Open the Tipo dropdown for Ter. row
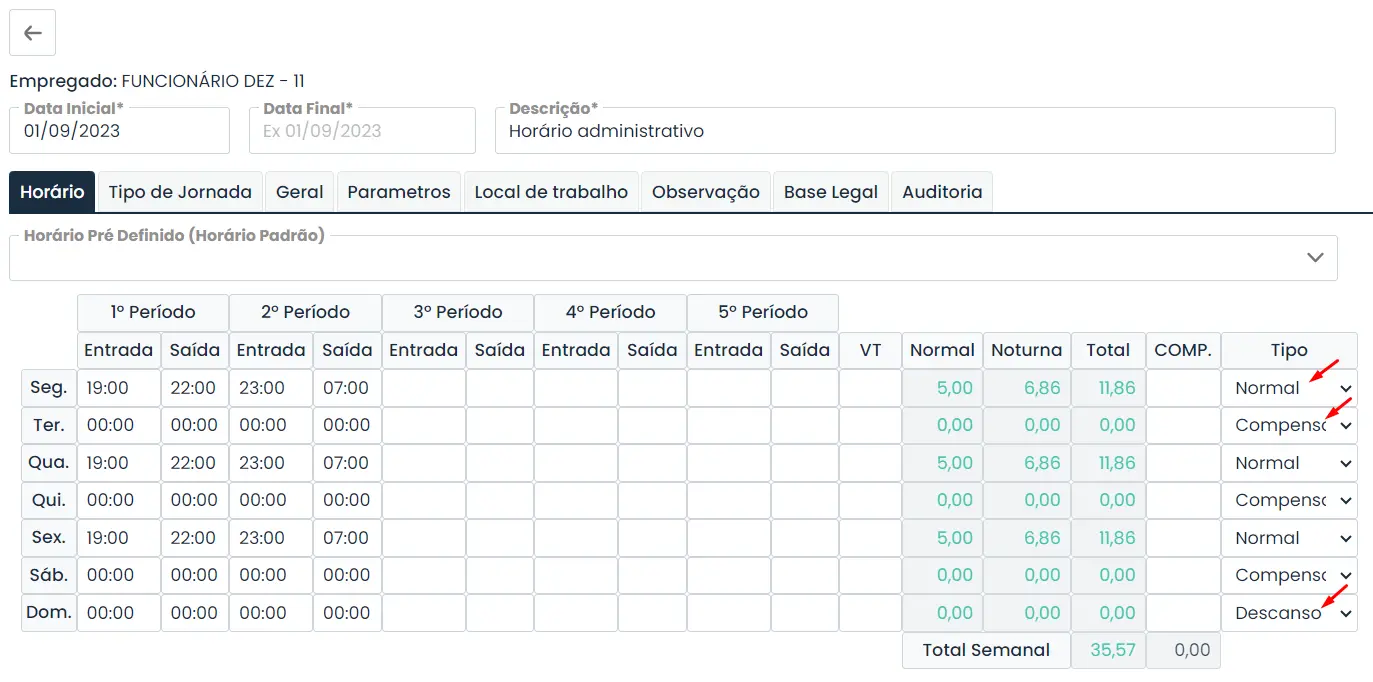Viewport: 1373px width, 682px height. [x=1289, y=425]
